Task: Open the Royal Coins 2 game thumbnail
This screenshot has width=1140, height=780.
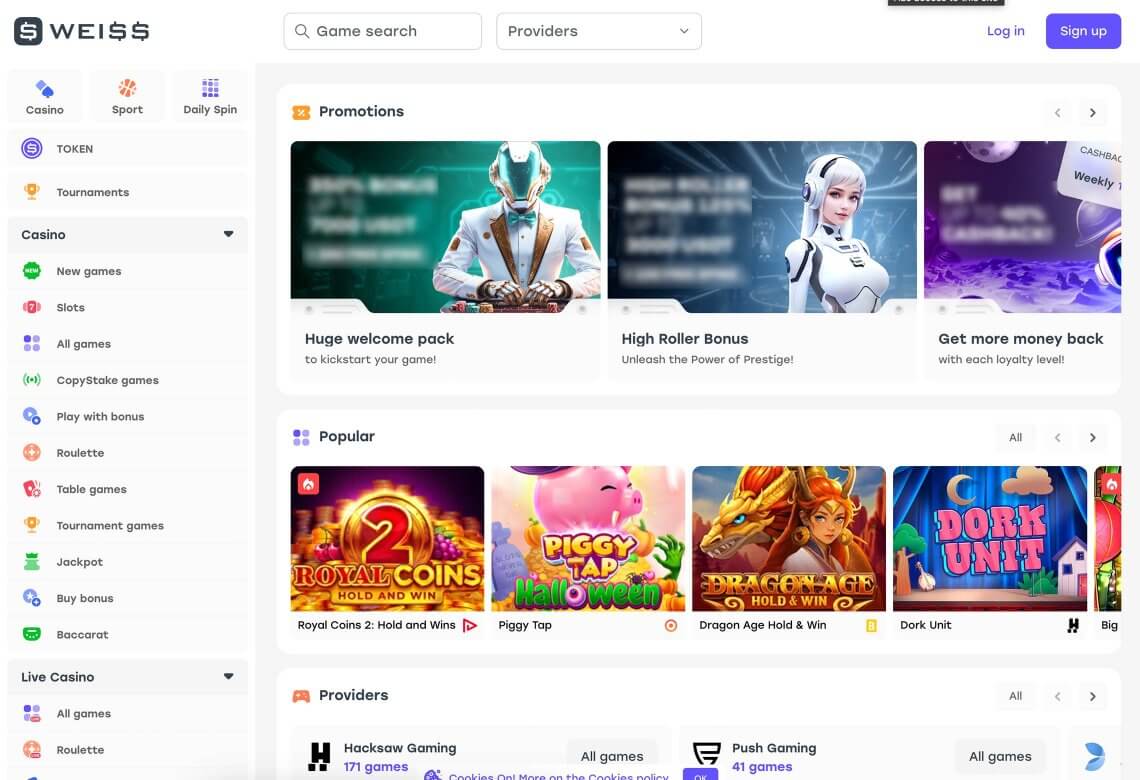Action: (x=387, y=539)
